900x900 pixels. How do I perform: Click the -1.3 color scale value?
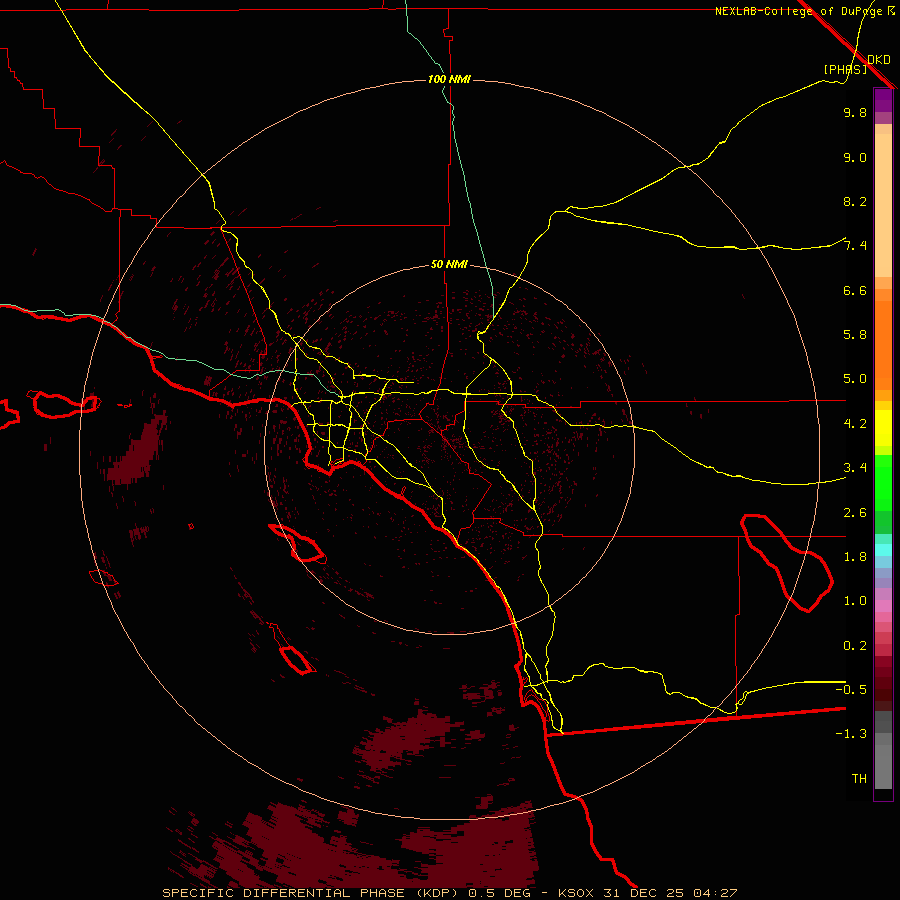click(851, 734)
